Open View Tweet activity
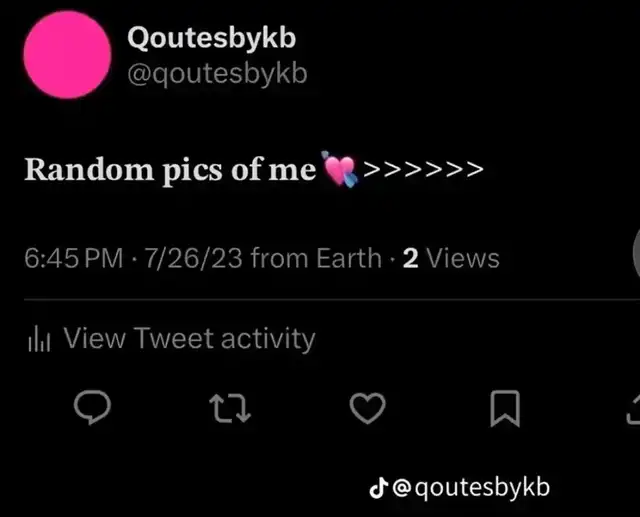Image resolution: width=640 pixels, height=517 pixels. 189,338
